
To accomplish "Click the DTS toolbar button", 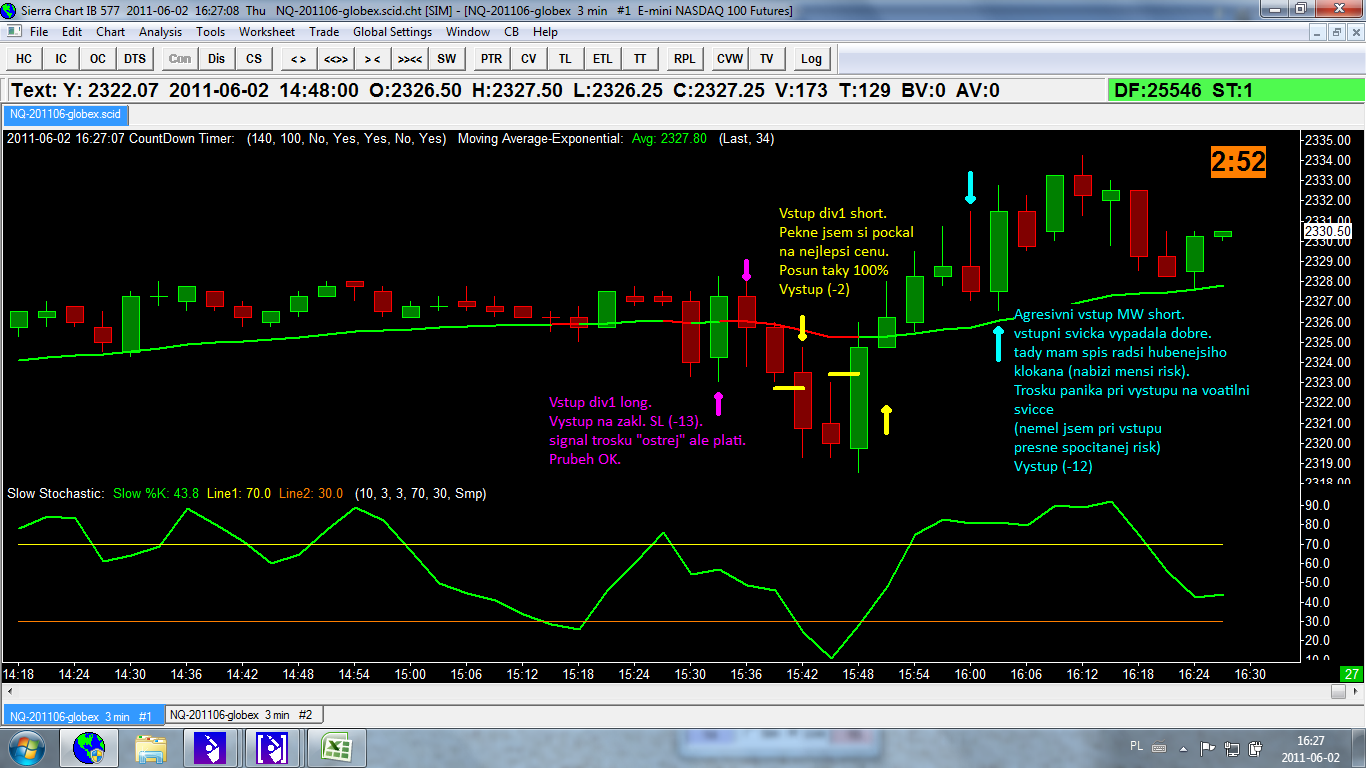I will pyautogui.click(x=135, y=59).
